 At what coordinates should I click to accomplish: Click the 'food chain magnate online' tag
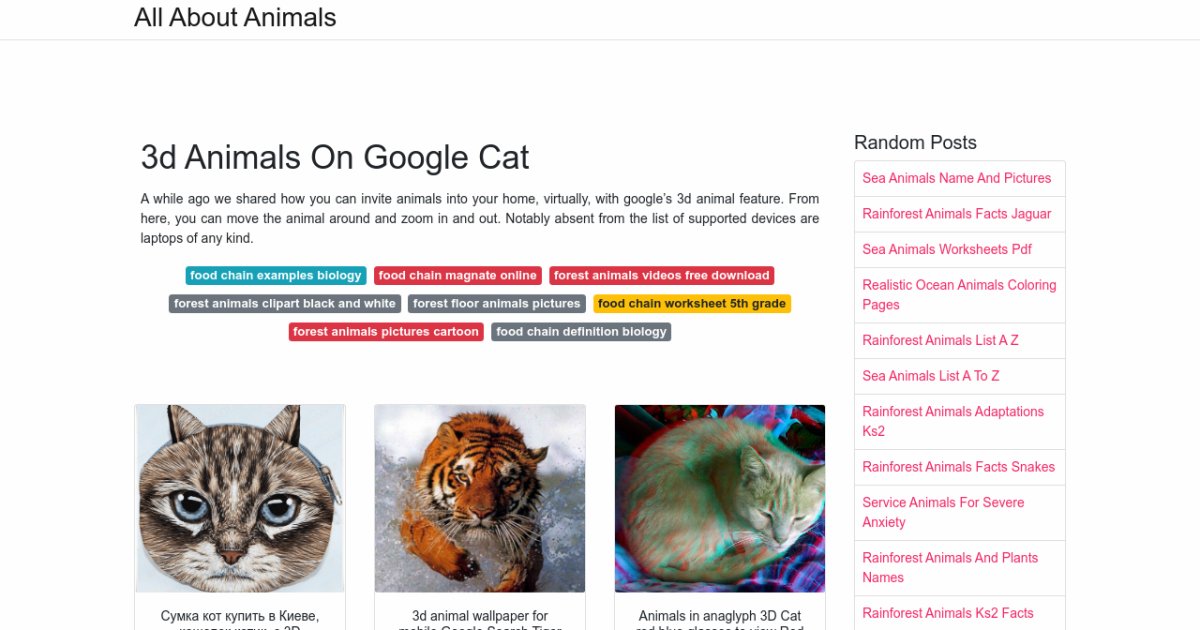(x=458, y=276)
